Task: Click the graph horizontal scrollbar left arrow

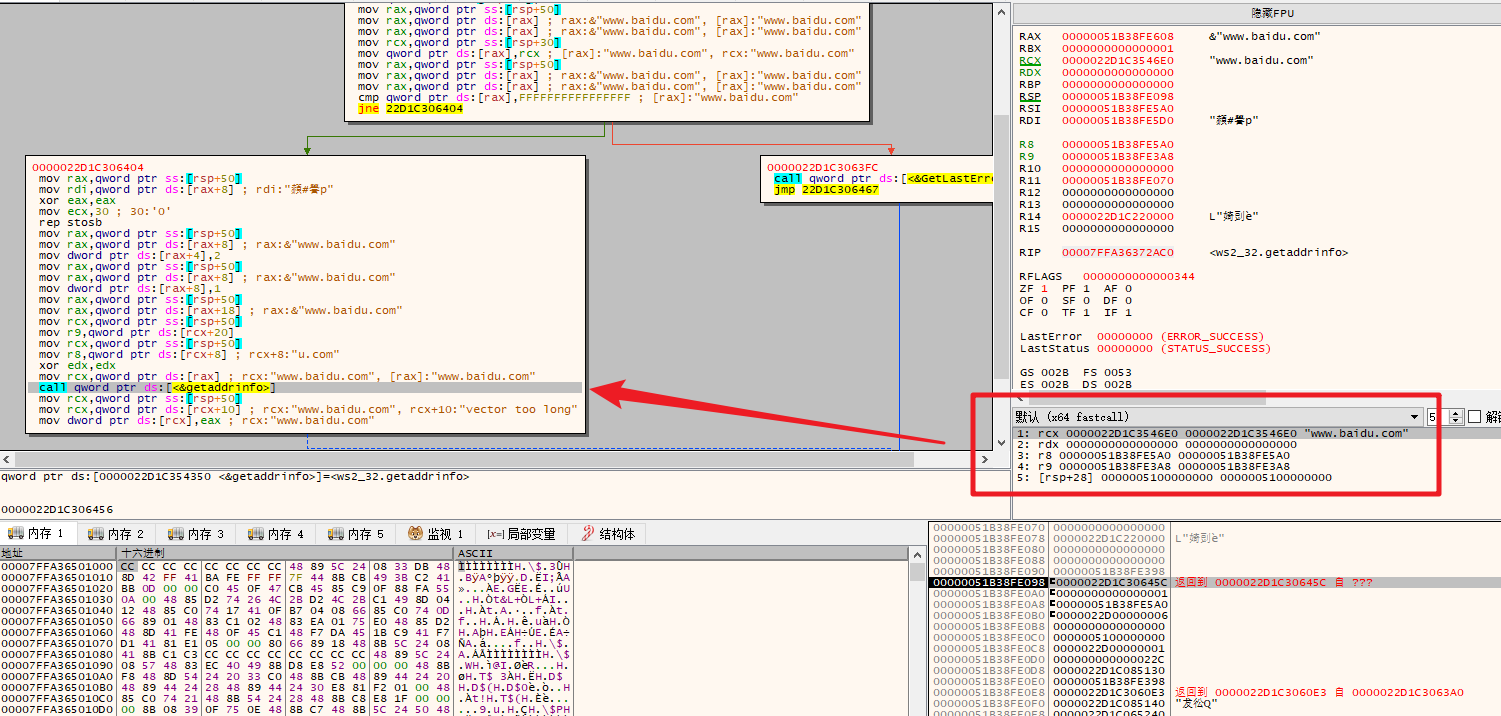Action: click(x=6, y=459)
